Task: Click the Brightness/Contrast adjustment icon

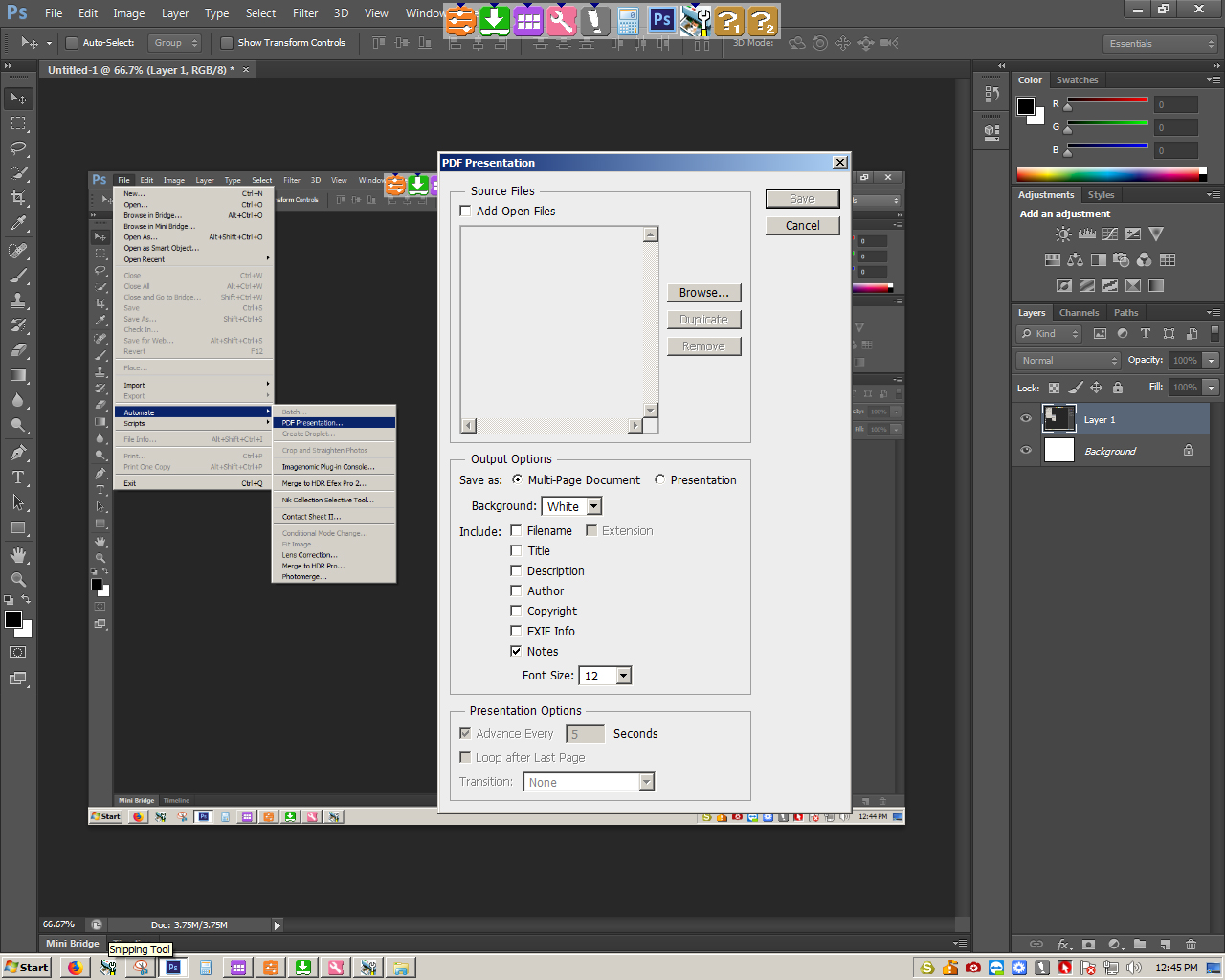Action: pyautogui.click(x=1063, y=234)
